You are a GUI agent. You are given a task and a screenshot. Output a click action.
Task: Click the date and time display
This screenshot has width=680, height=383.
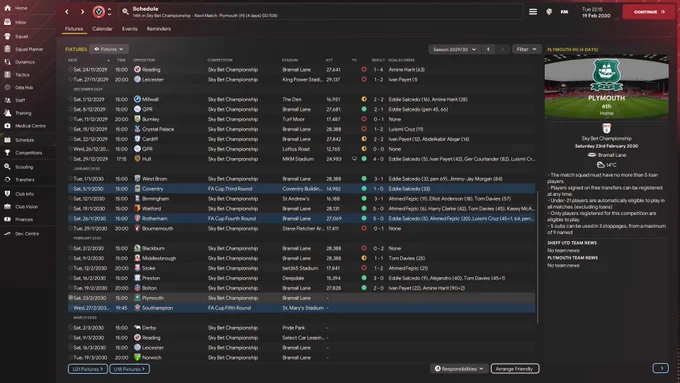596,12
